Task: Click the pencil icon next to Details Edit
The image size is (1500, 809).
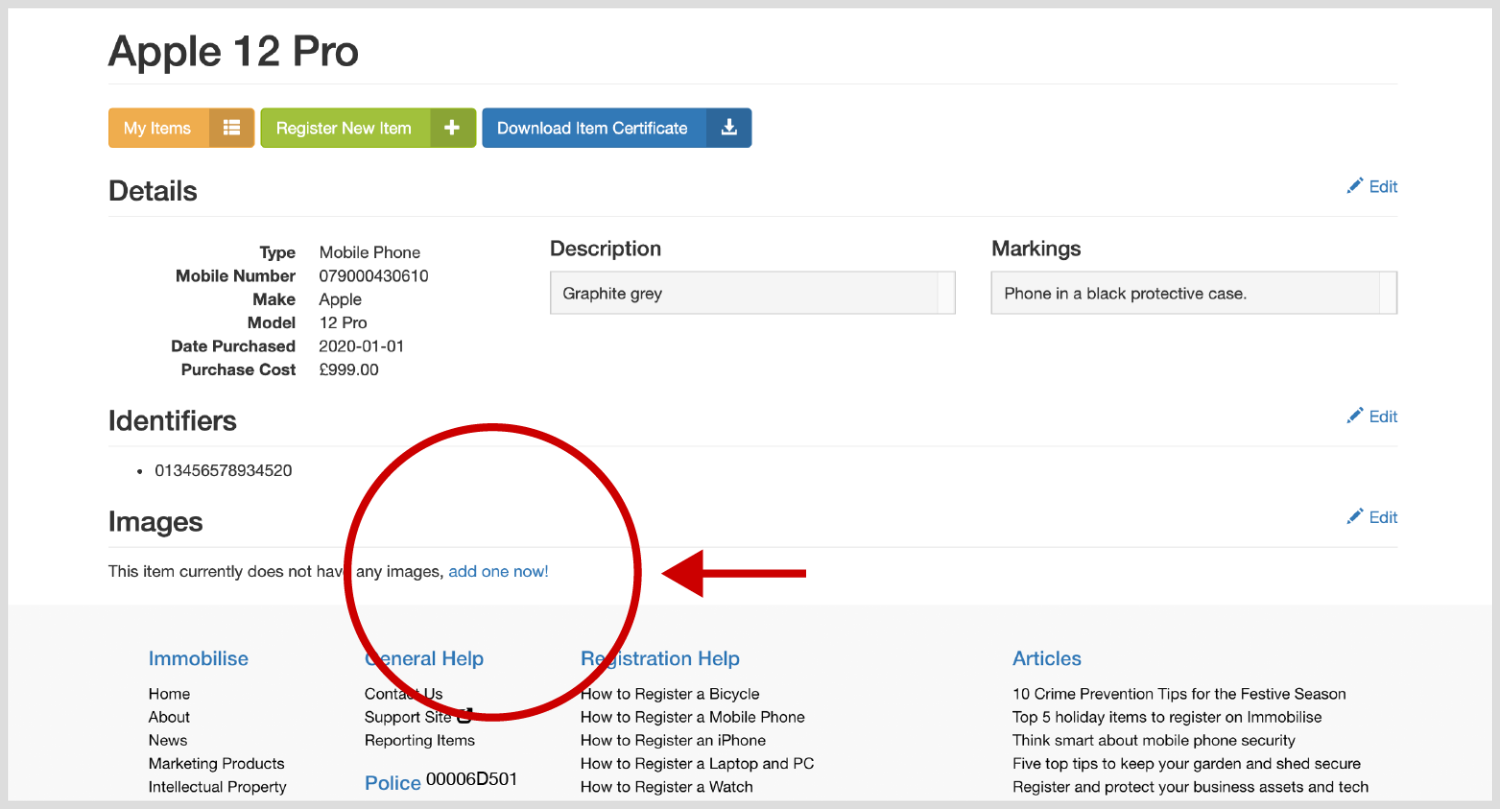Action: (x=1355, y=186)
